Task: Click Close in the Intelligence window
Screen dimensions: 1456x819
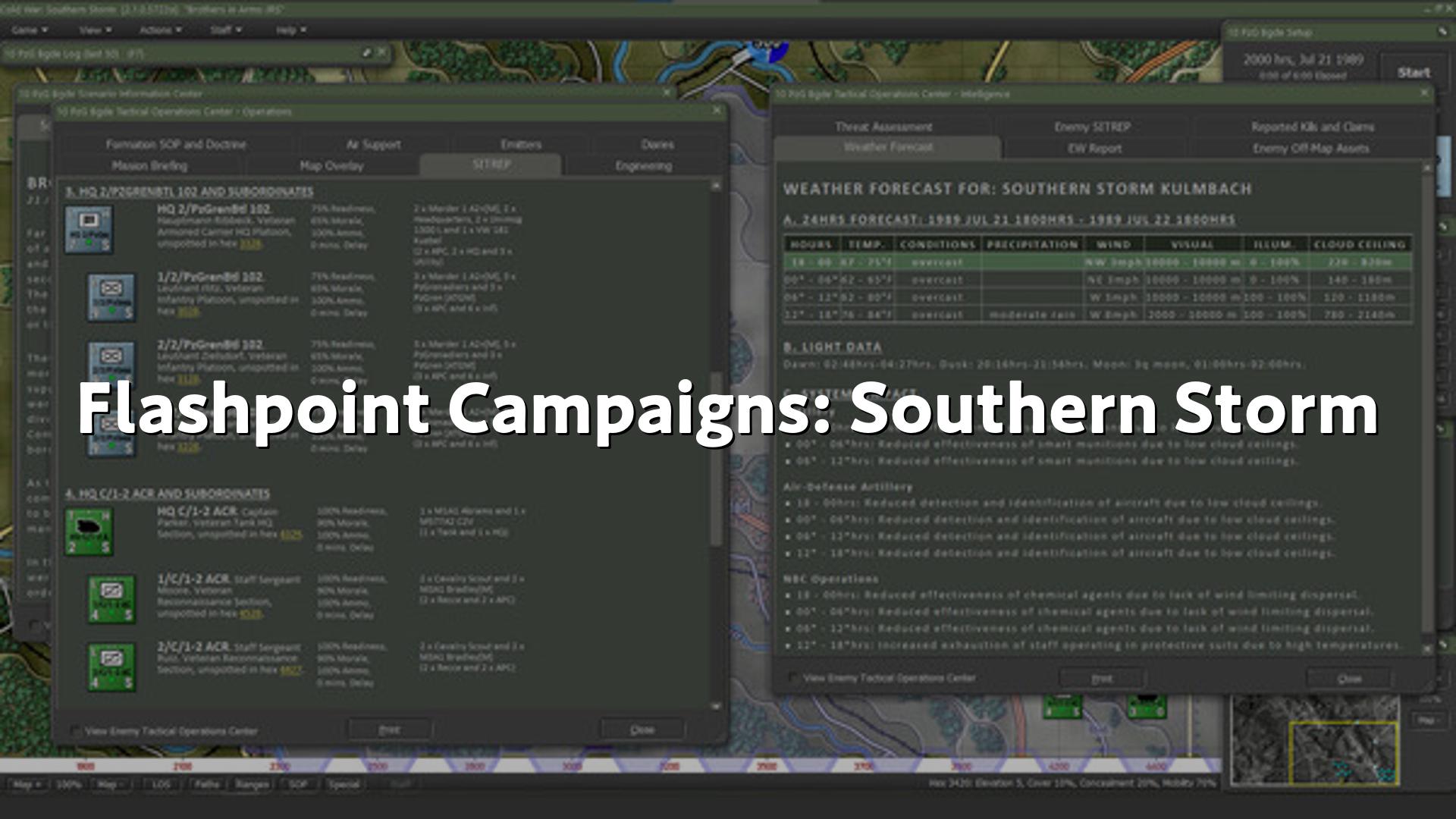Action: (1349, 679)
